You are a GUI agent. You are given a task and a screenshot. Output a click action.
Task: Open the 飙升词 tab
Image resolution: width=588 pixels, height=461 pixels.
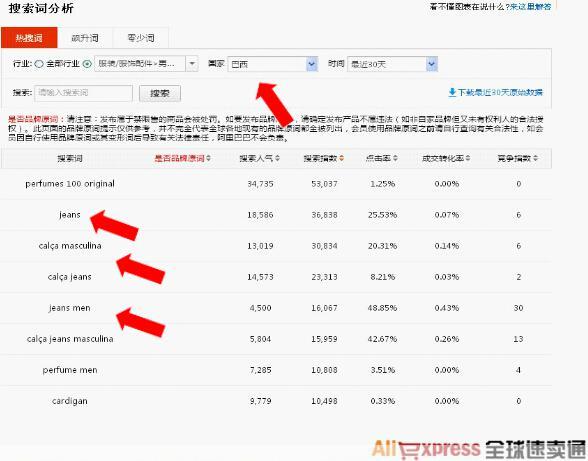85,38
